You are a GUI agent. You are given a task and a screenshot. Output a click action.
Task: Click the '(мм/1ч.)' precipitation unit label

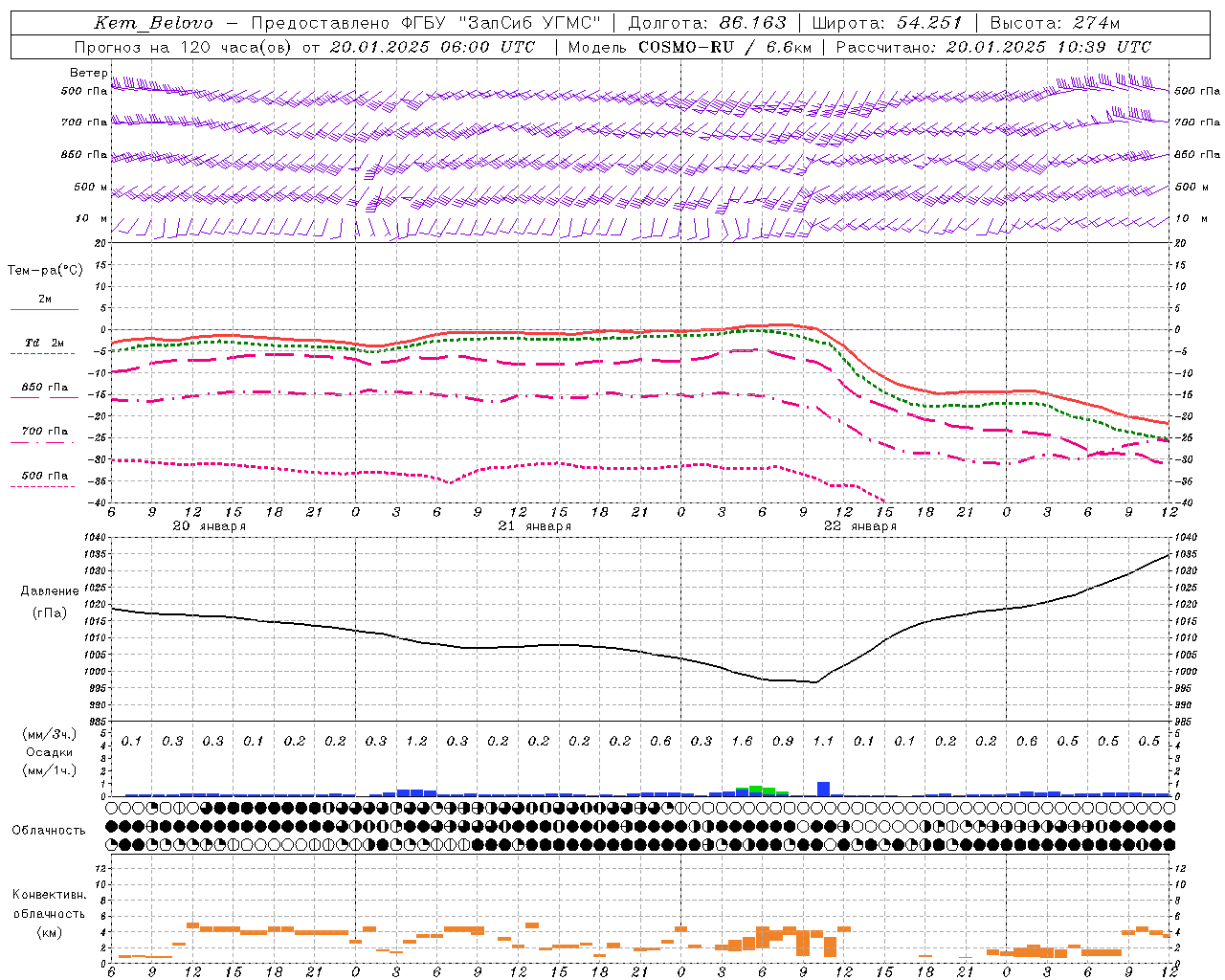pos(50,769)
